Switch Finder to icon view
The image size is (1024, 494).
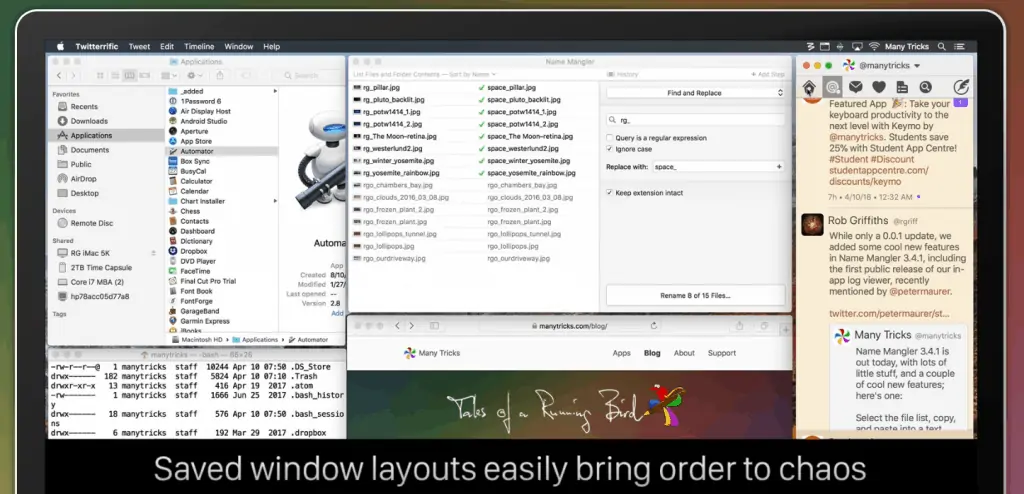click(100, 76)
